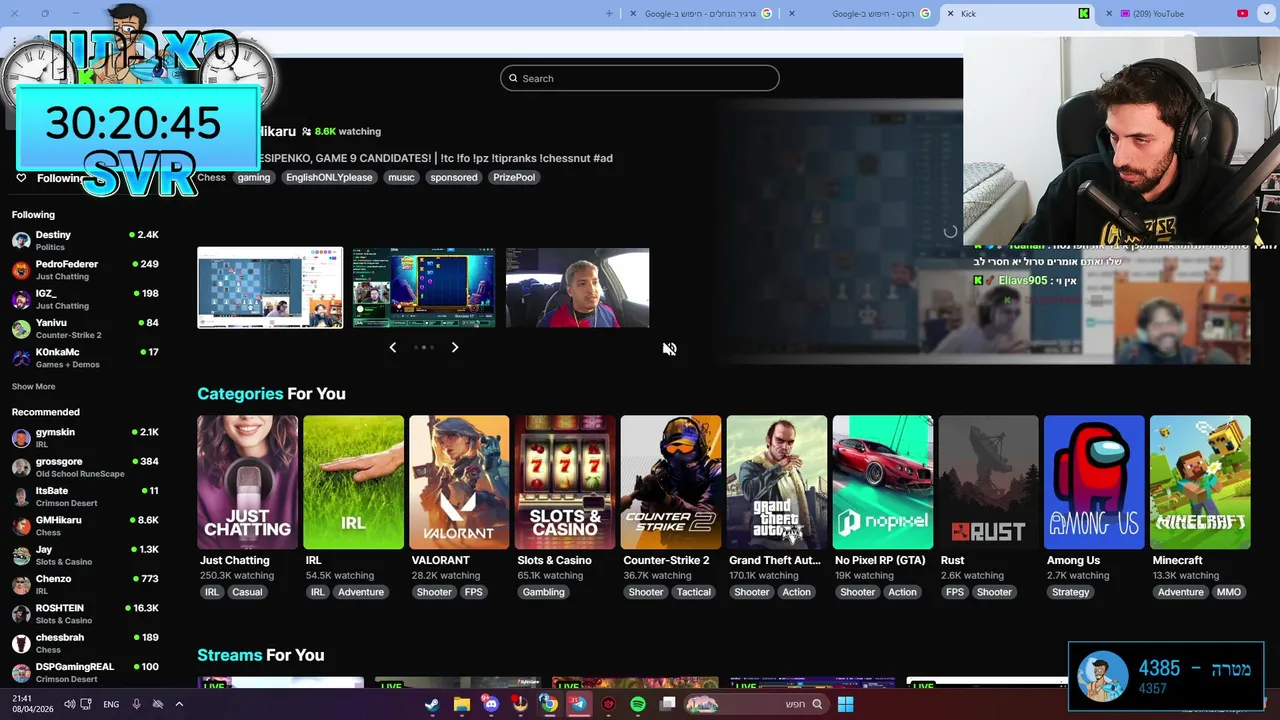Open the Grand Theft Auto category card
Screen dimensions: 1280x720
tap(777, 482)
